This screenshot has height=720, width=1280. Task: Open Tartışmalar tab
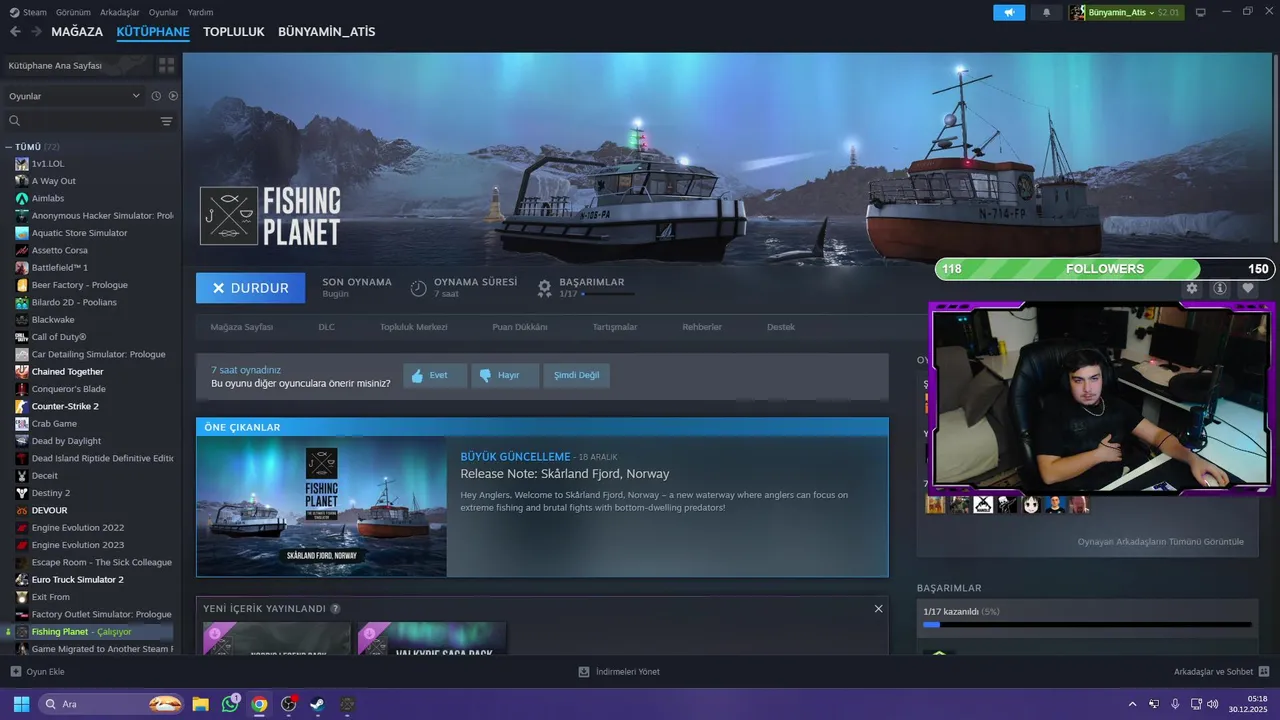click(615, 327)
